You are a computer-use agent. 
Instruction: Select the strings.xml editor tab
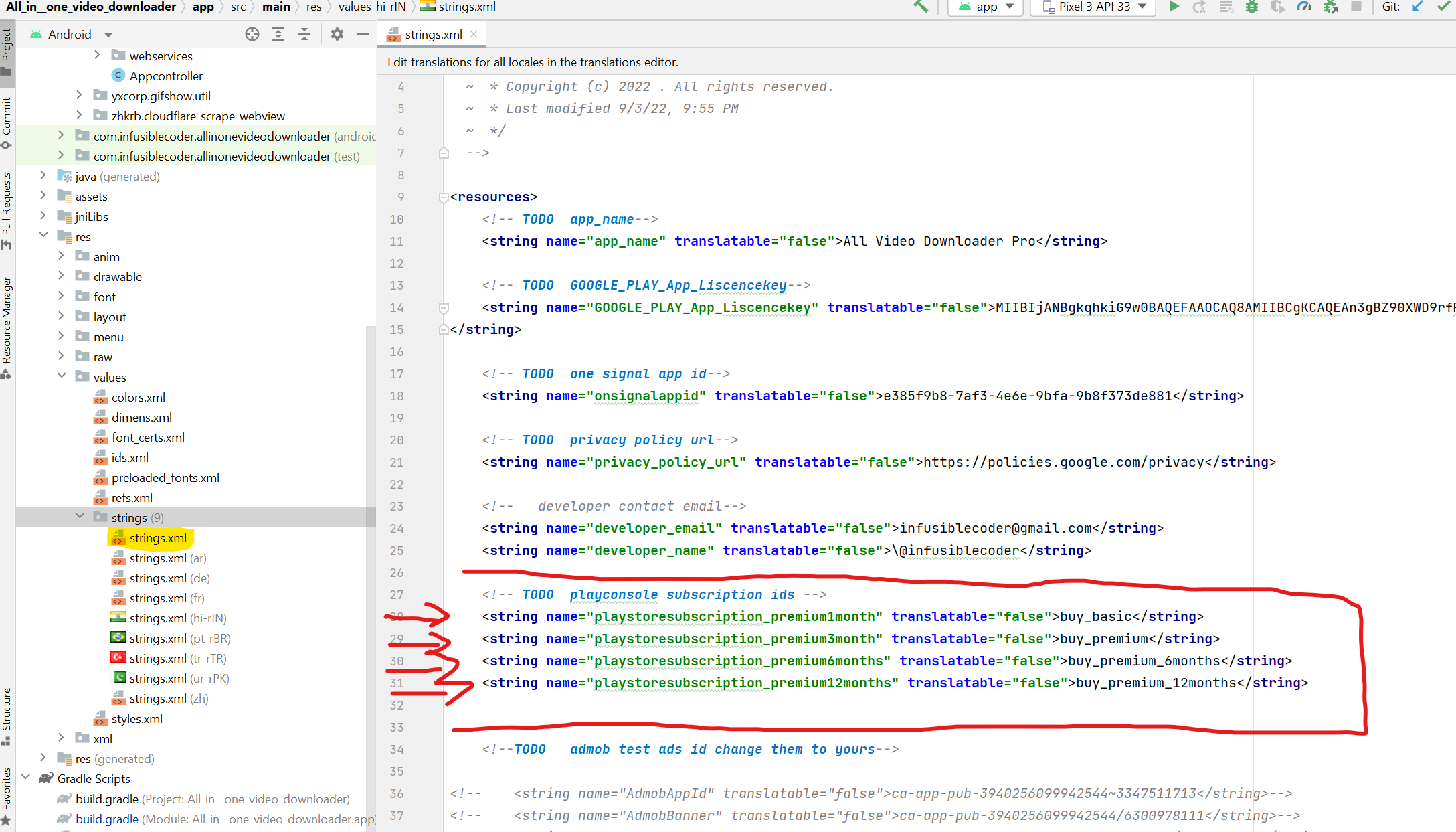(x=432, y=34)
